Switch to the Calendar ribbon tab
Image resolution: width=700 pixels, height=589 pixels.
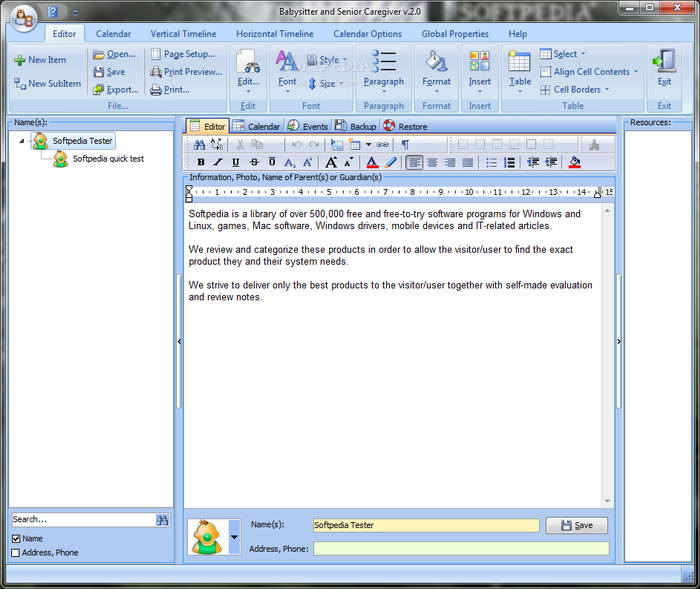tap(113, 34)
